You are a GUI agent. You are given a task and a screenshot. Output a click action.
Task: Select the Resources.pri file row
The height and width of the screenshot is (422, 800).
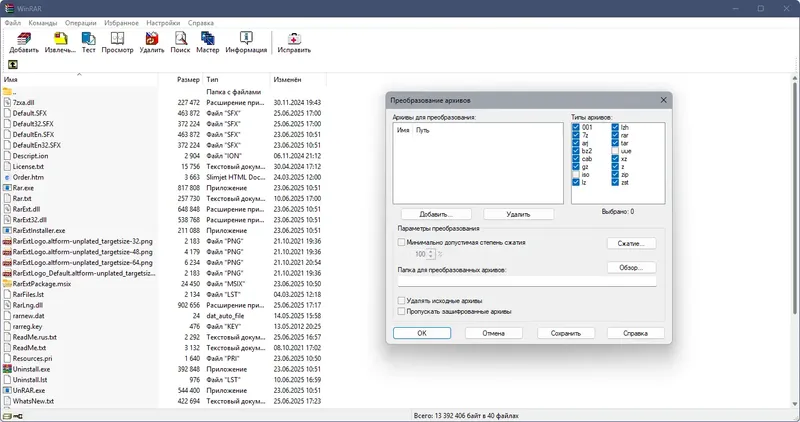(x=163, y=358)
